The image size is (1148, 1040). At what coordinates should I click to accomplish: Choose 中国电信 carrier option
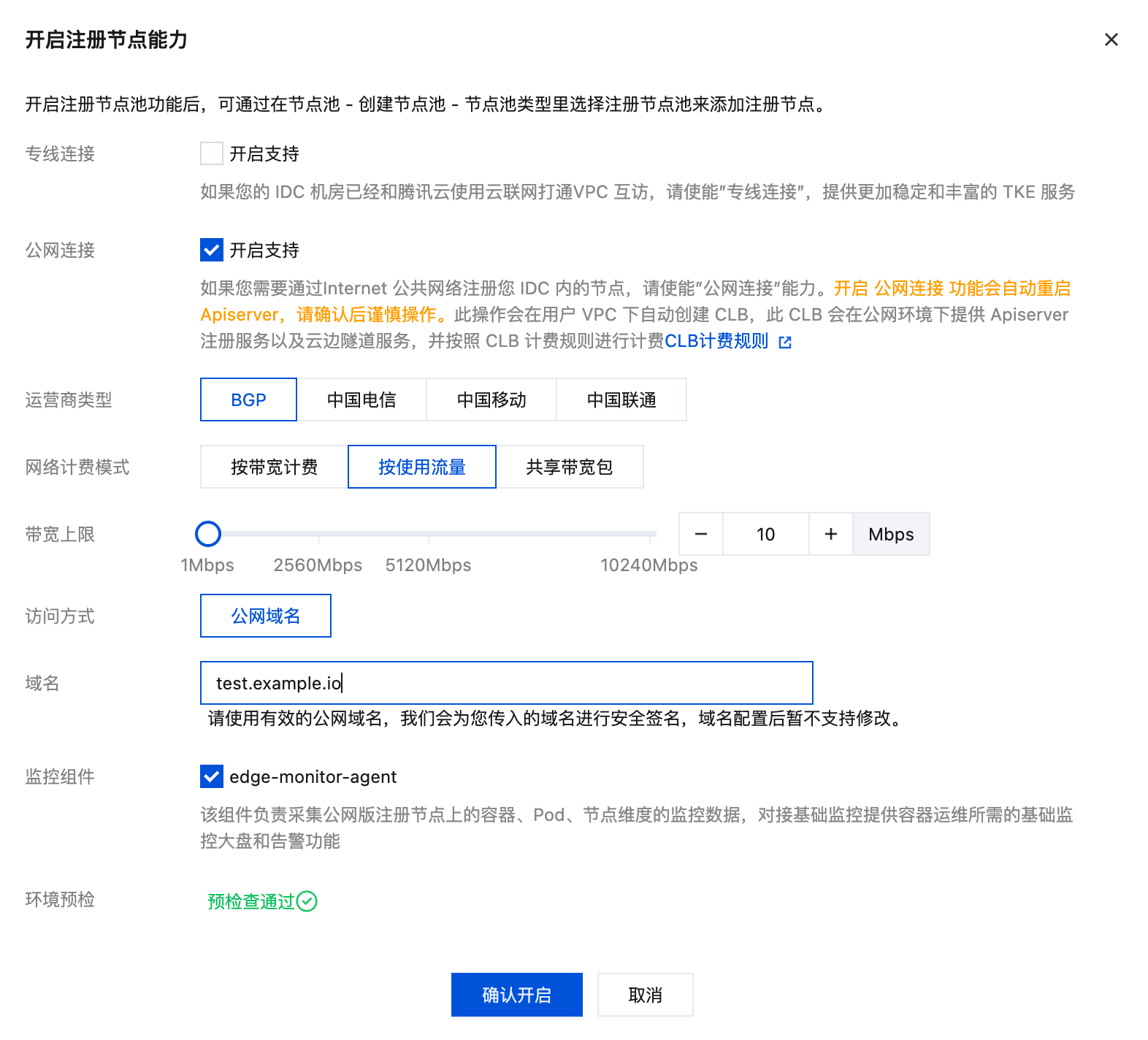[361, 399]
